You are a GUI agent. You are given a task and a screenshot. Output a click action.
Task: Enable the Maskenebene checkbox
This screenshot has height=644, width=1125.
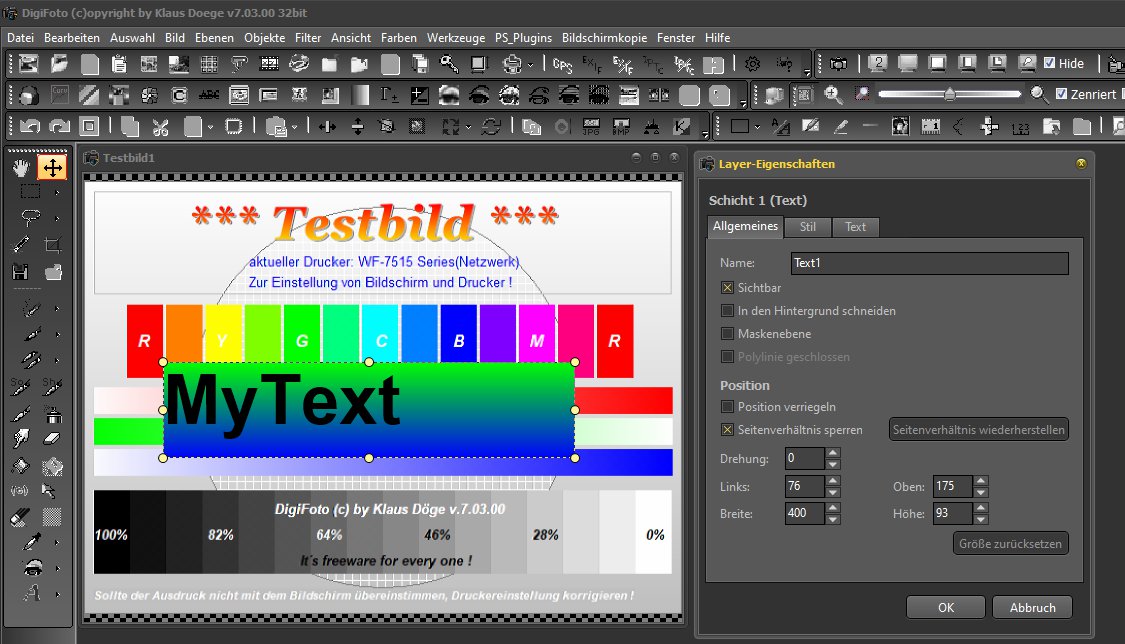727,333
